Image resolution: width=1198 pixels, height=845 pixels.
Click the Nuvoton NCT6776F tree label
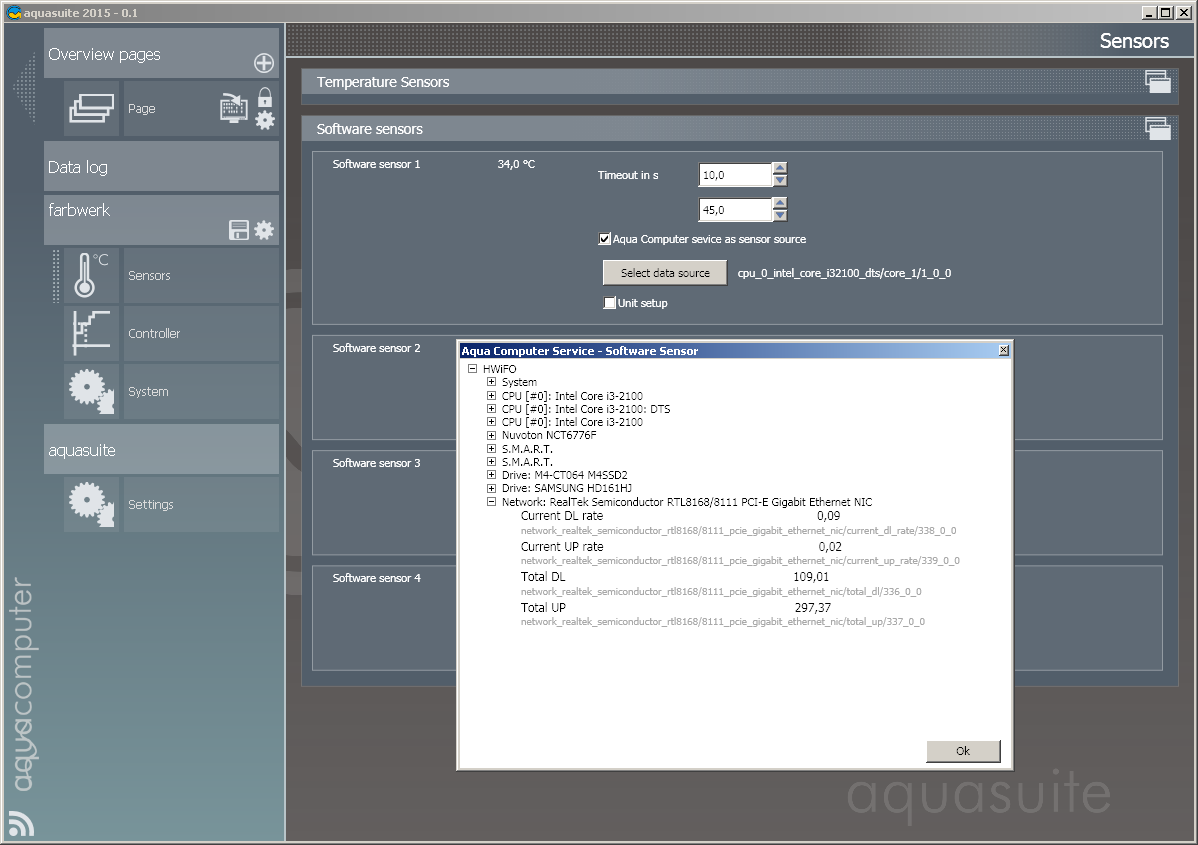click(549, 435)
